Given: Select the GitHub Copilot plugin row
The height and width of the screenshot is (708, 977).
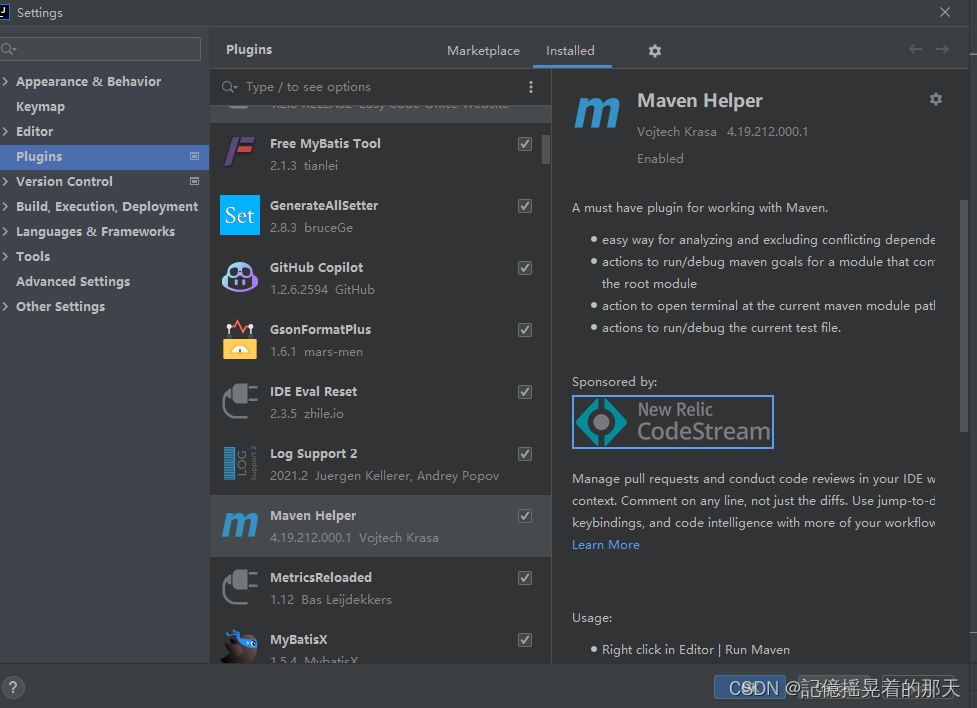Looking at the screenshot, I should 381,277.
